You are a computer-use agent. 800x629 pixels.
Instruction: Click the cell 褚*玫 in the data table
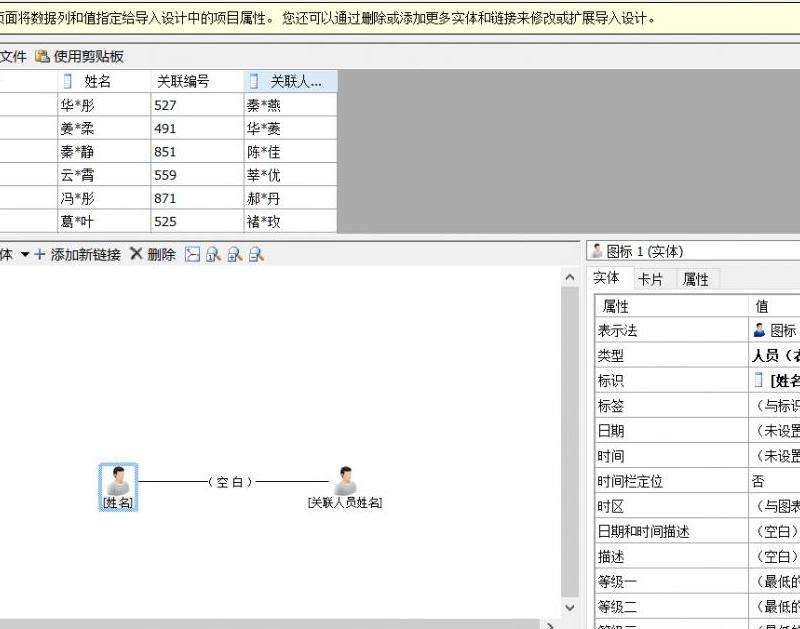coord(291,221)
